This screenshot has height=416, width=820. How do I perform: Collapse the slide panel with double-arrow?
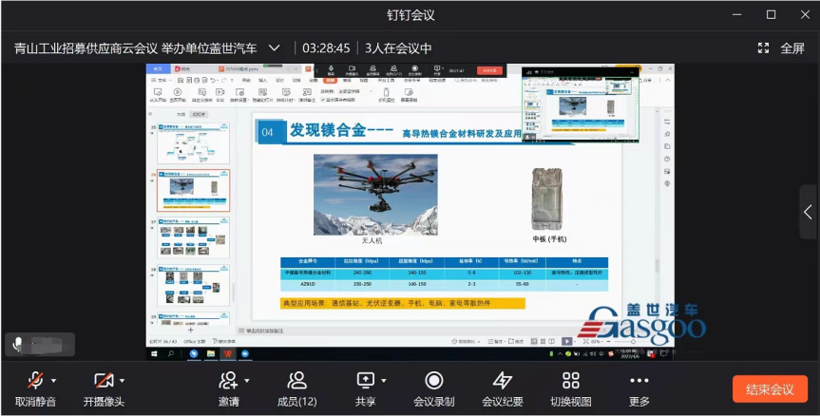coord(150,114)
